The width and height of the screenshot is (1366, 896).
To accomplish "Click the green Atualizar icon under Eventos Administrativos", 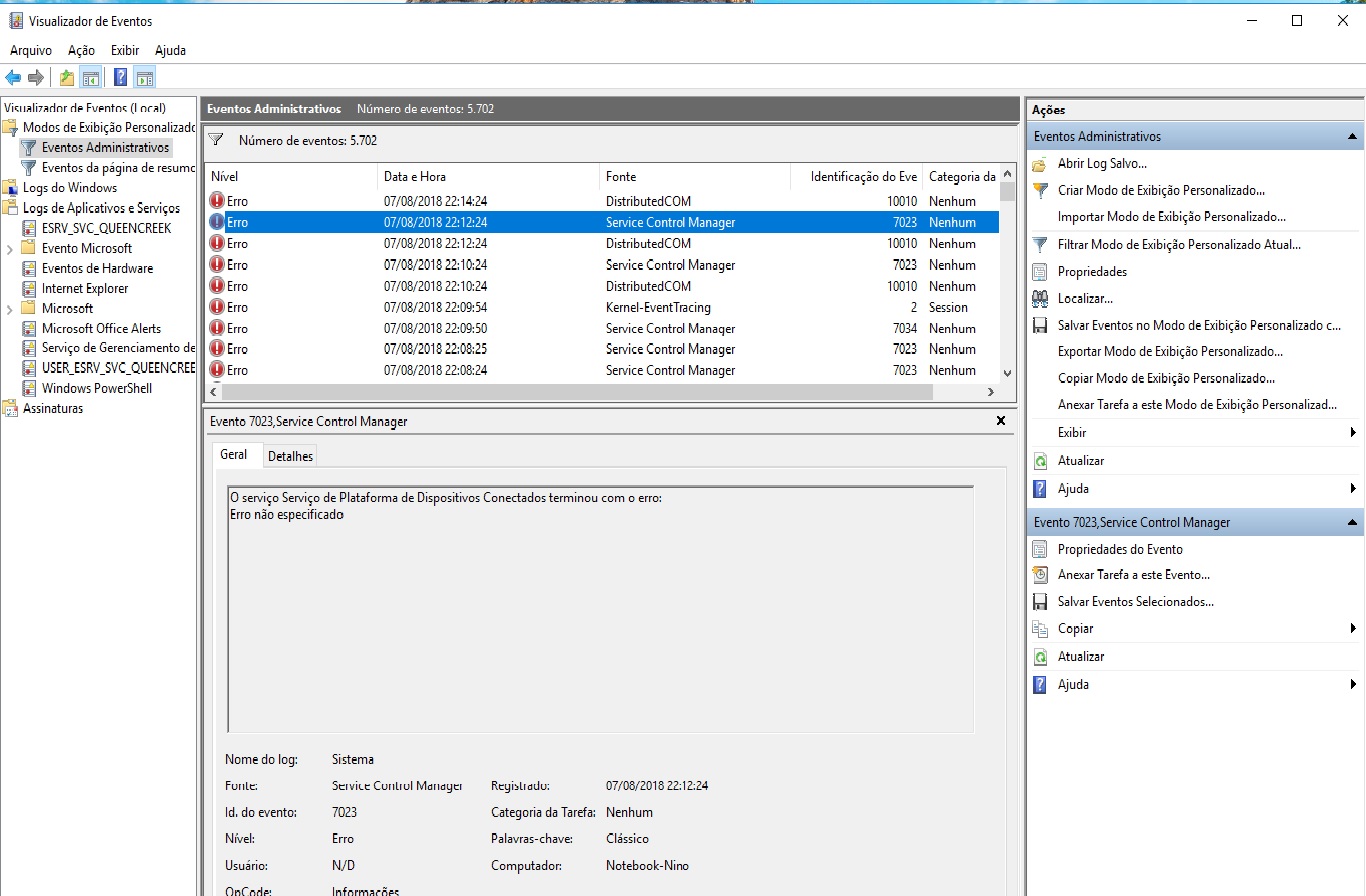I will click(1040, 461).
